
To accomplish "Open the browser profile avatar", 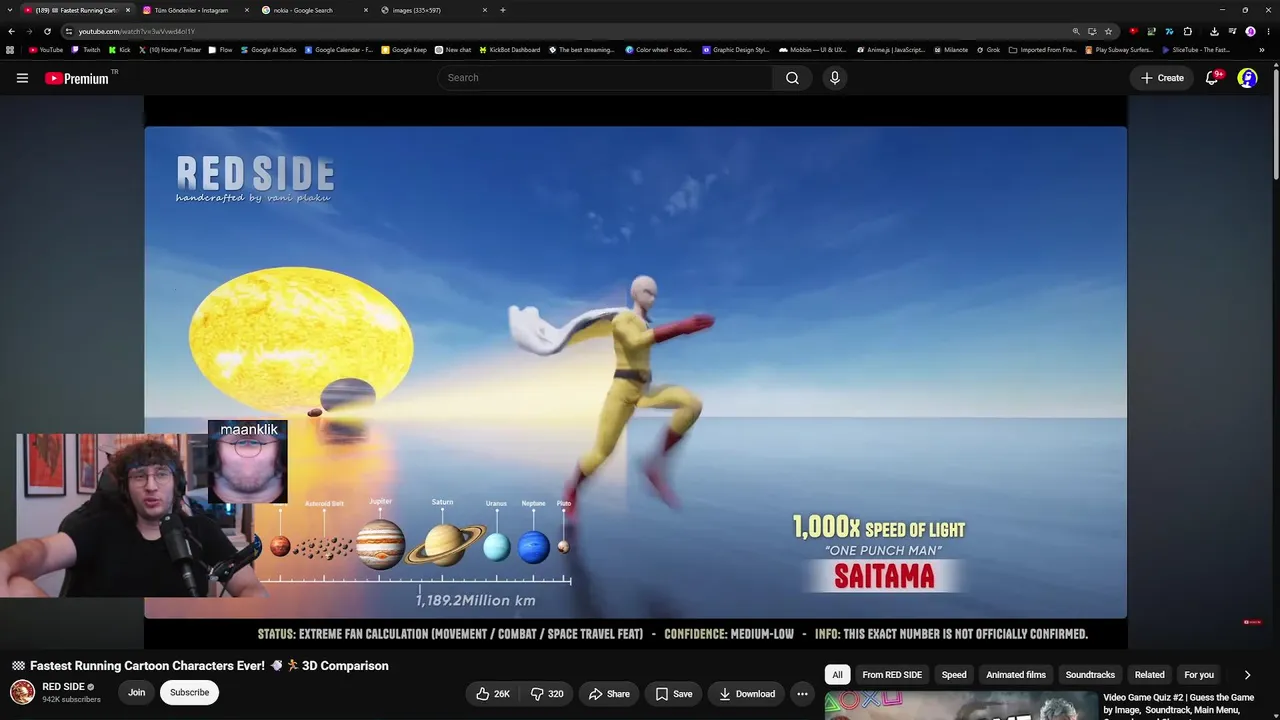I will 1250,31.
